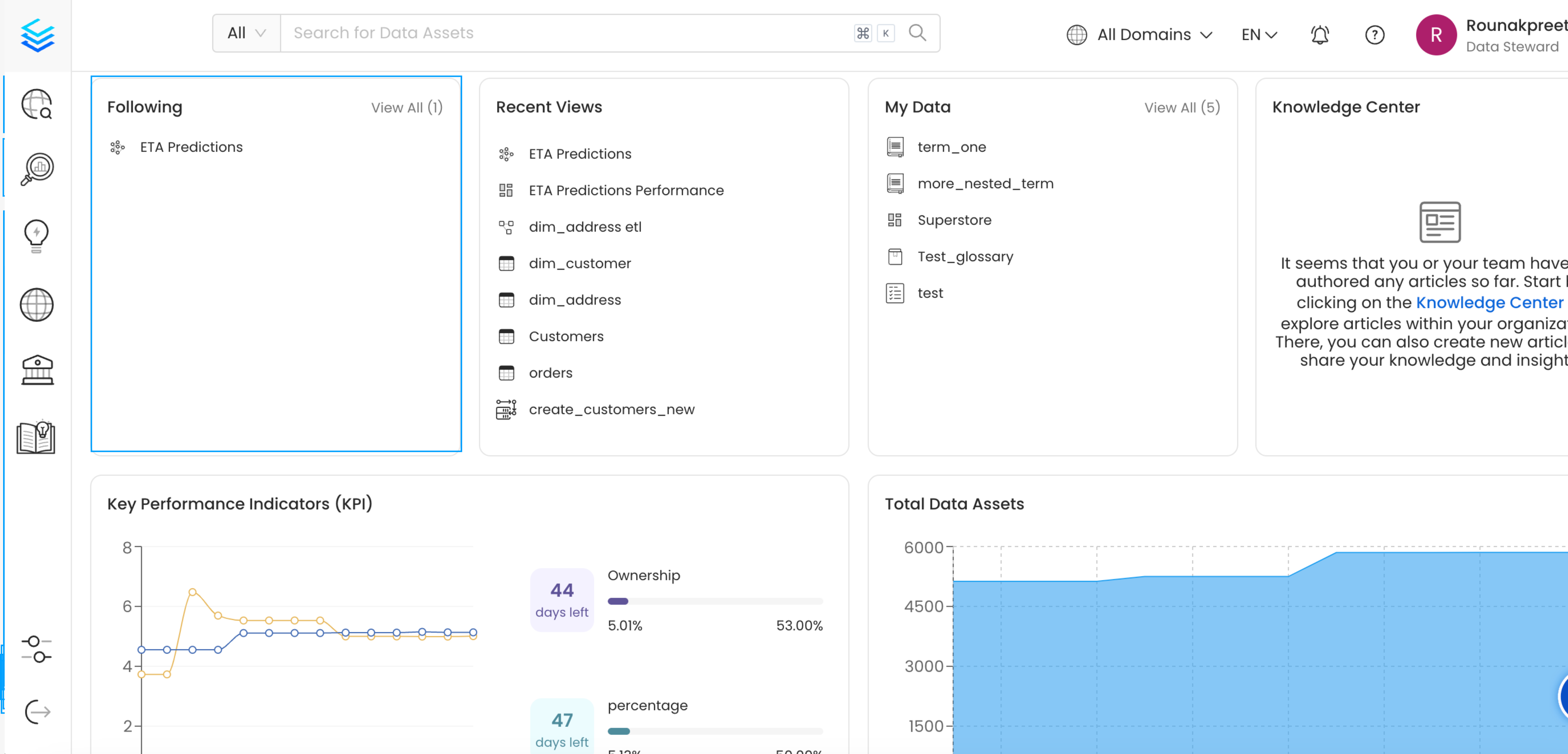
Task: Click inside the Search for Data Assets field
Action: pos(548,33)
